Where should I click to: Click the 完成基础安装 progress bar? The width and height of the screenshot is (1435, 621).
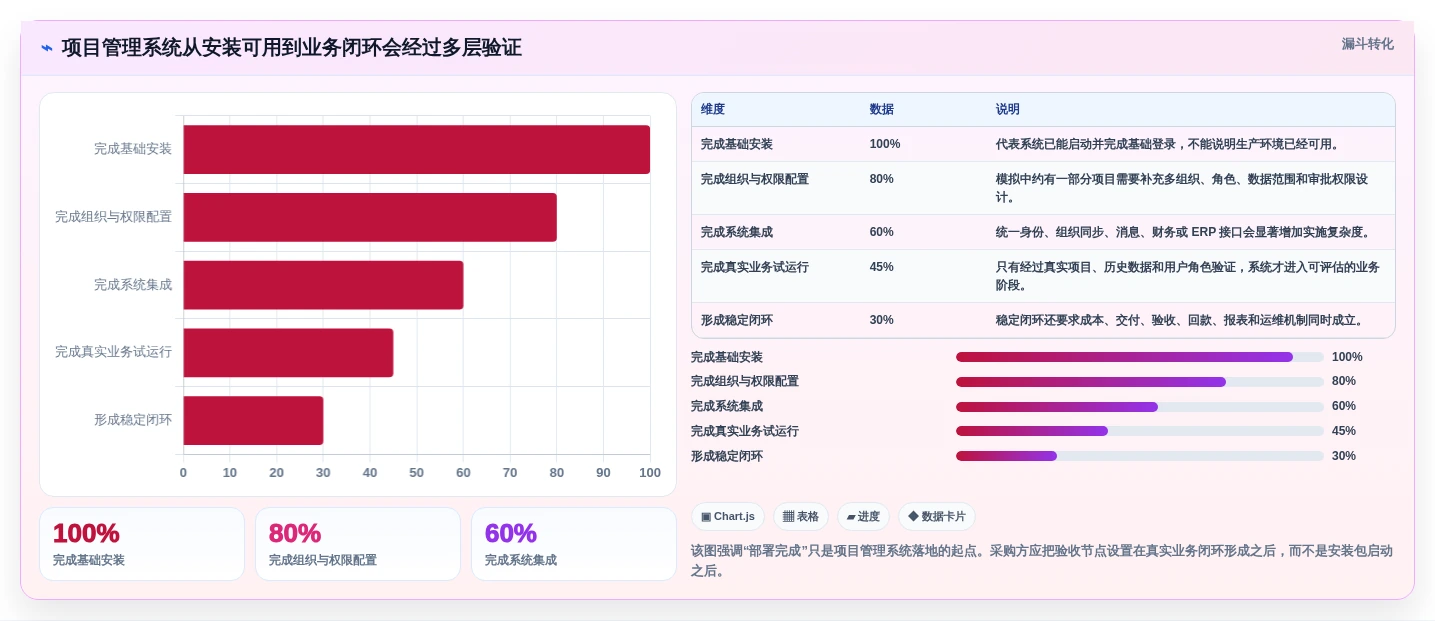point(1140,357)
